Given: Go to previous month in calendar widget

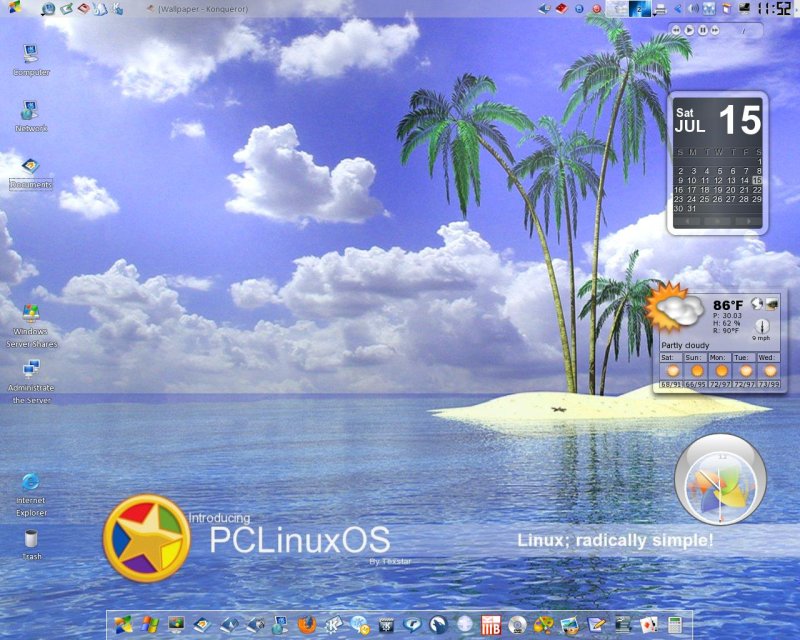Looking at the screenshot, I should (x=687, y=221).
